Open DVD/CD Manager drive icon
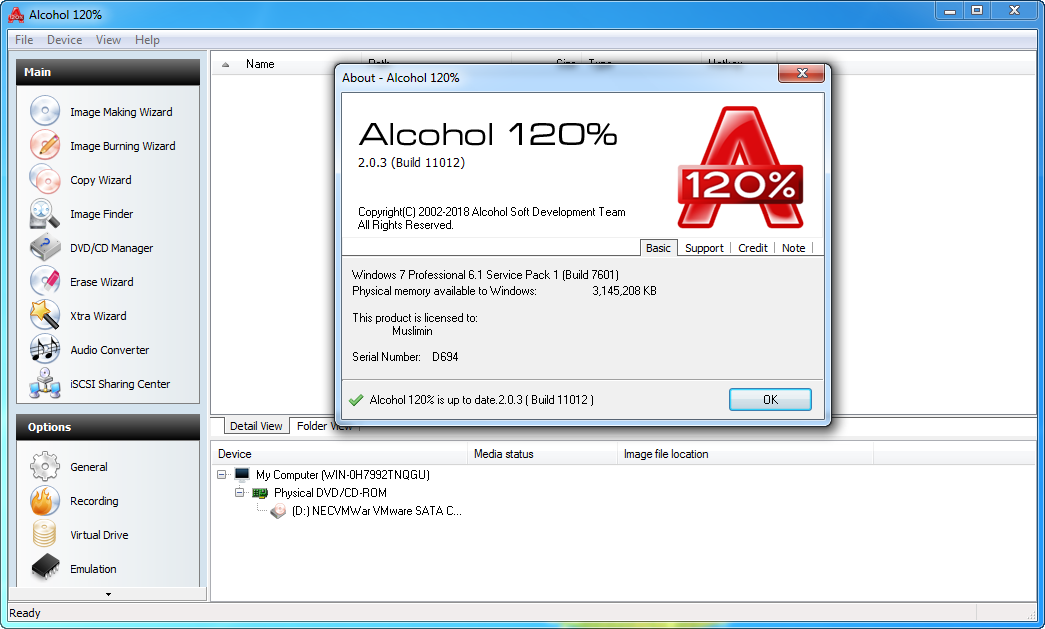Screen dimensions: 1045x629 (45, 247)
